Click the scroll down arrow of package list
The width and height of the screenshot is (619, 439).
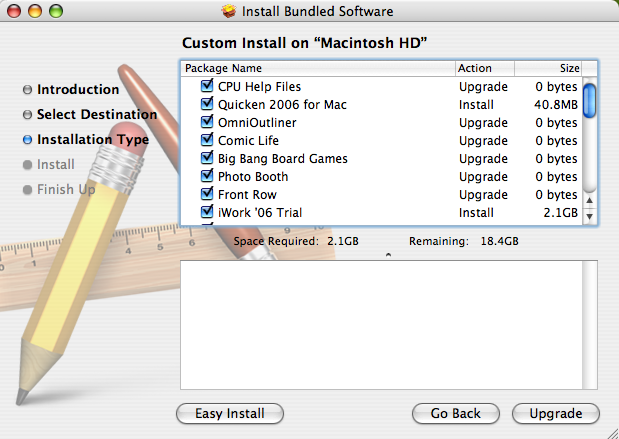[589, 216]
